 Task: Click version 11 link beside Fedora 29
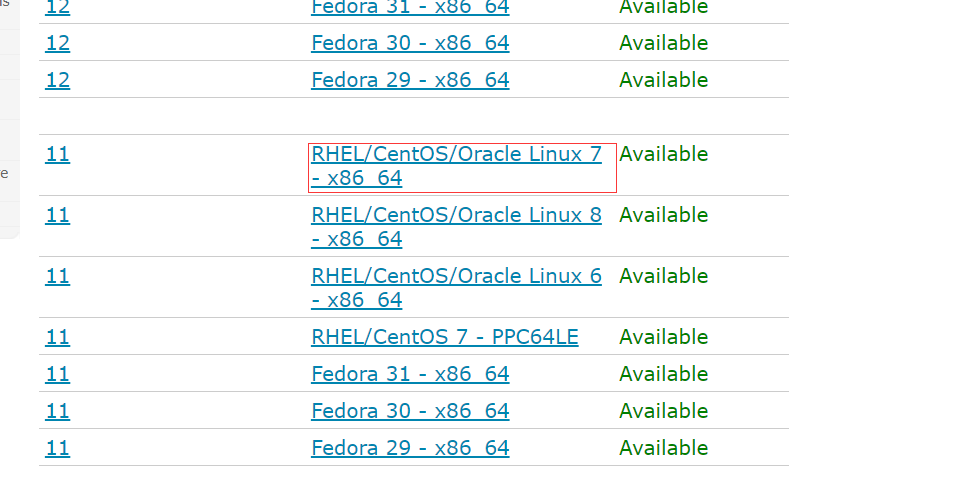(58, 448)
